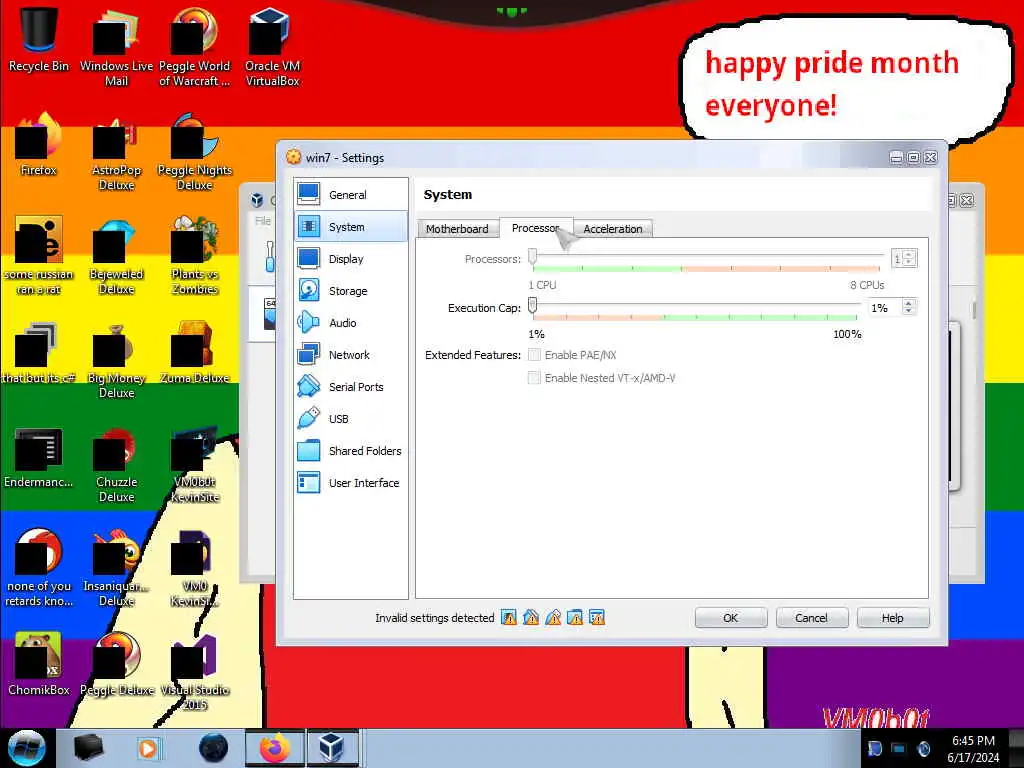Screen dimensions: 1024x768
Task: Select Chuzzle Deluxe desktop icon
Action: click(x=116, y=465)
